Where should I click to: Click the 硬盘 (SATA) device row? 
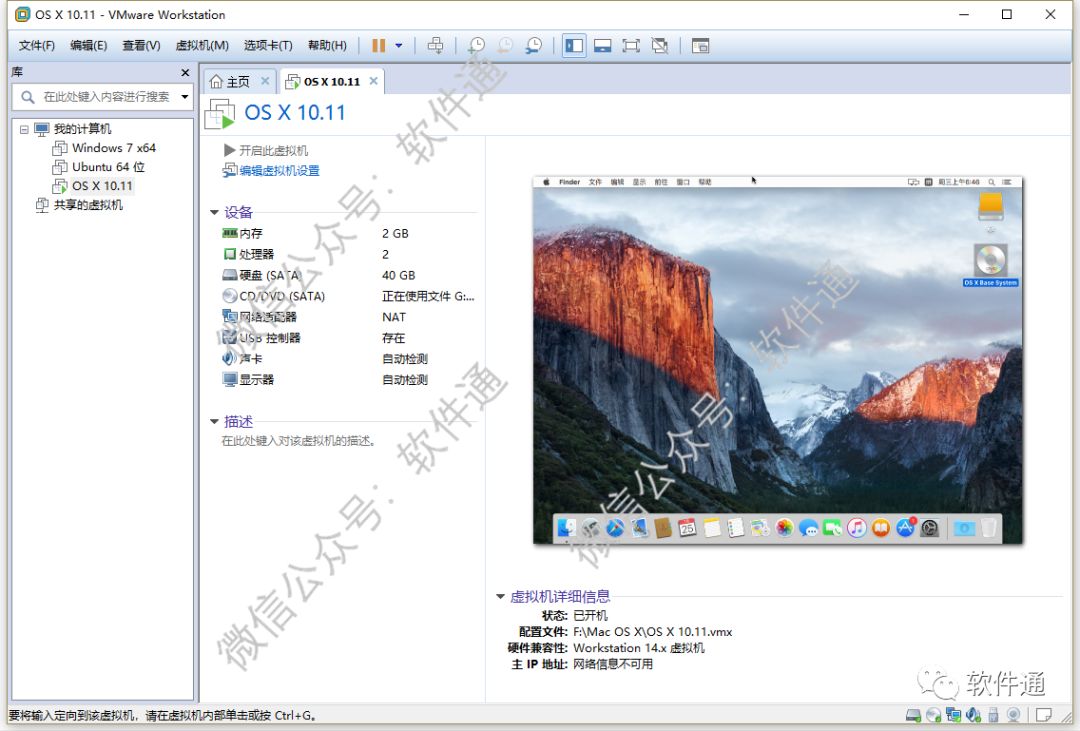pos(349,276)
